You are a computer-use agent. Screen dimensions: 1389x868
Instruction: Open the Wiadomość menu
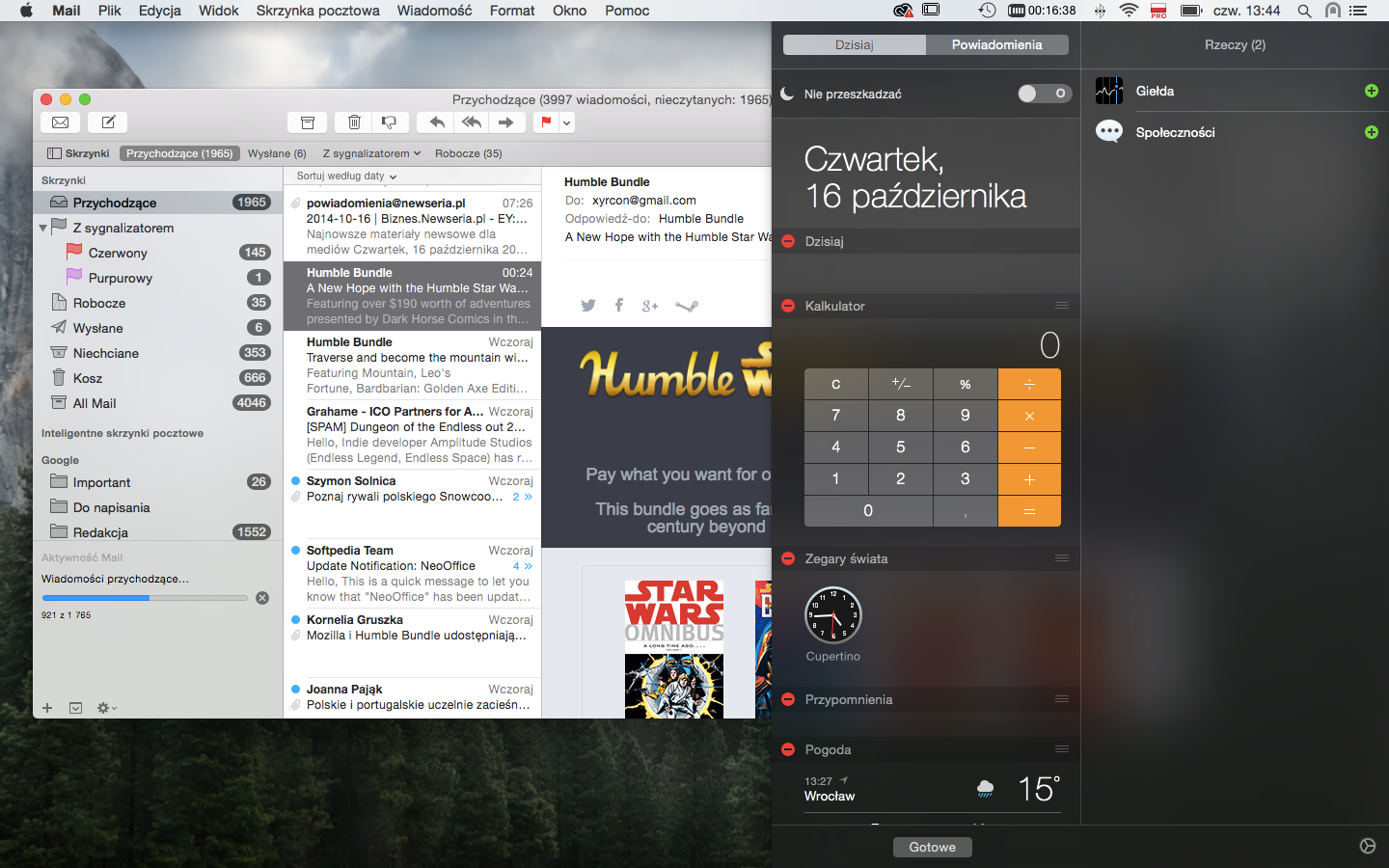tap(435, 11)
